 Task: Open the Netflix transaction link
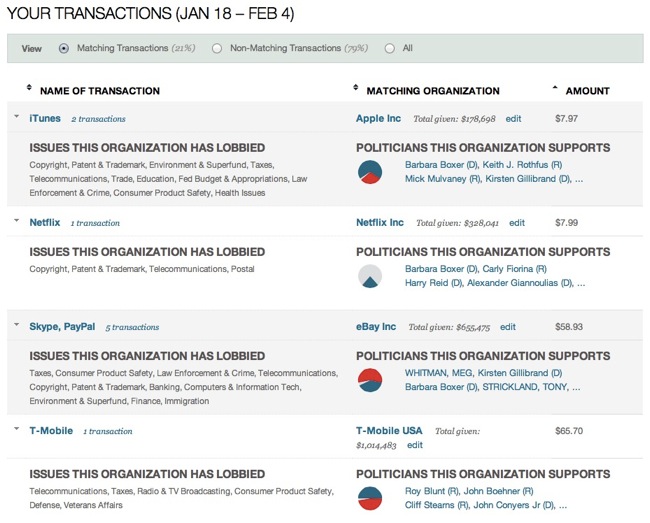click(x=45, y=223)
